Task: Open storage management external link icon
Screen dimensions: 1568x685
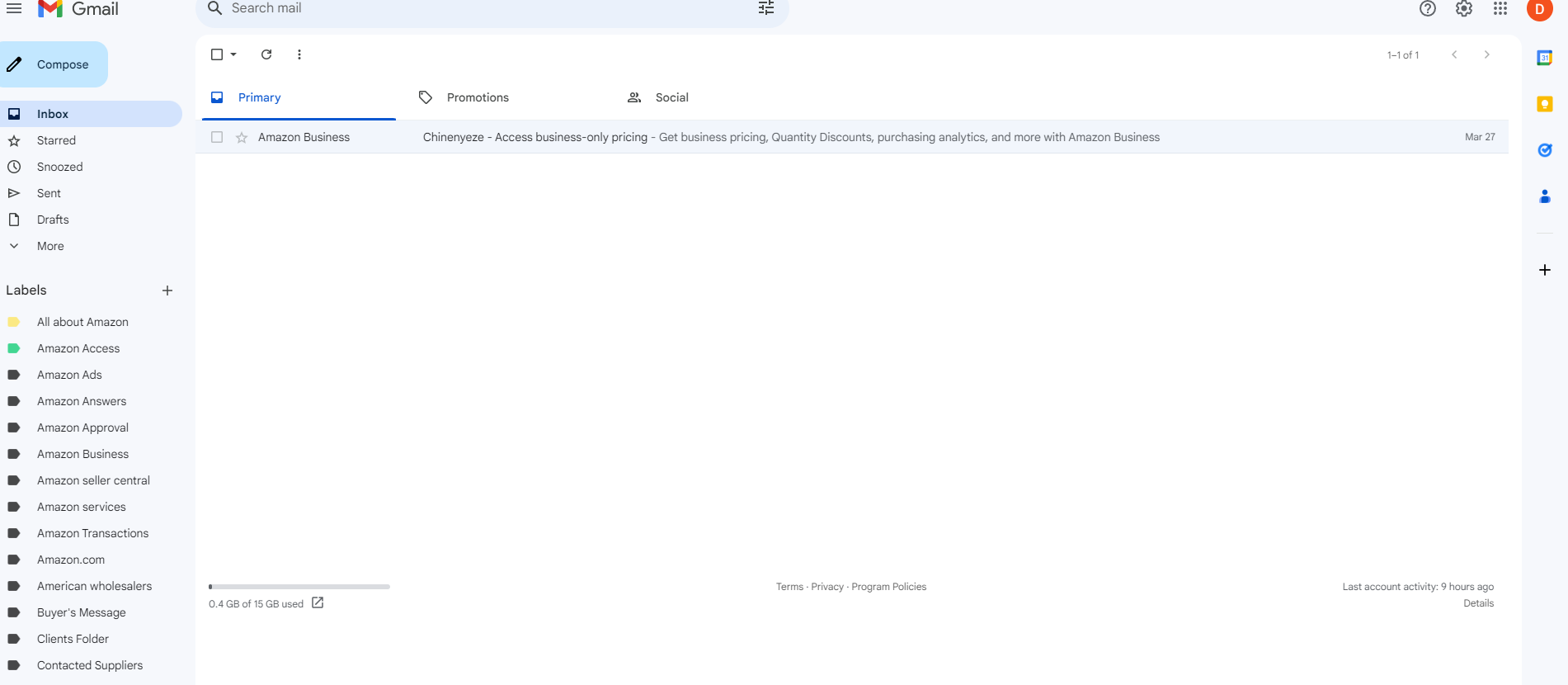Action: click(x=318, y=603)
